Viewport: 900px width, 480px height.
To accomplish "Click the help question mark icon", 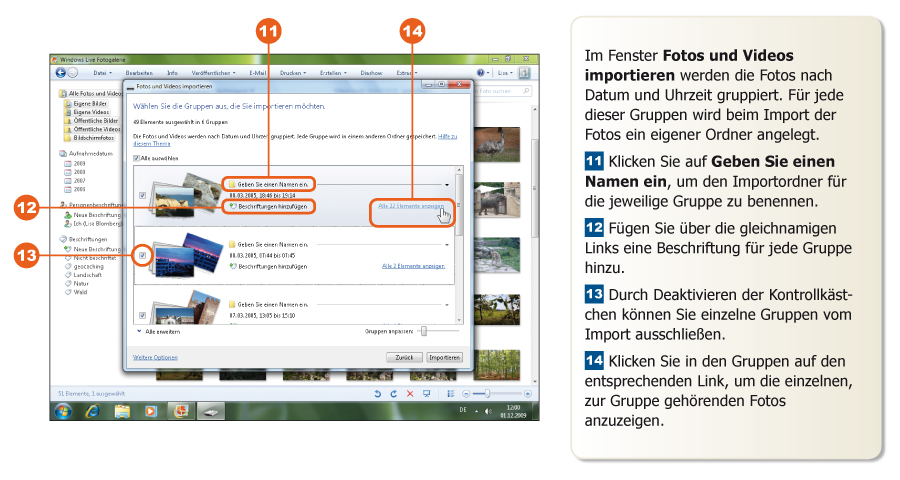I will coord(481,73).
